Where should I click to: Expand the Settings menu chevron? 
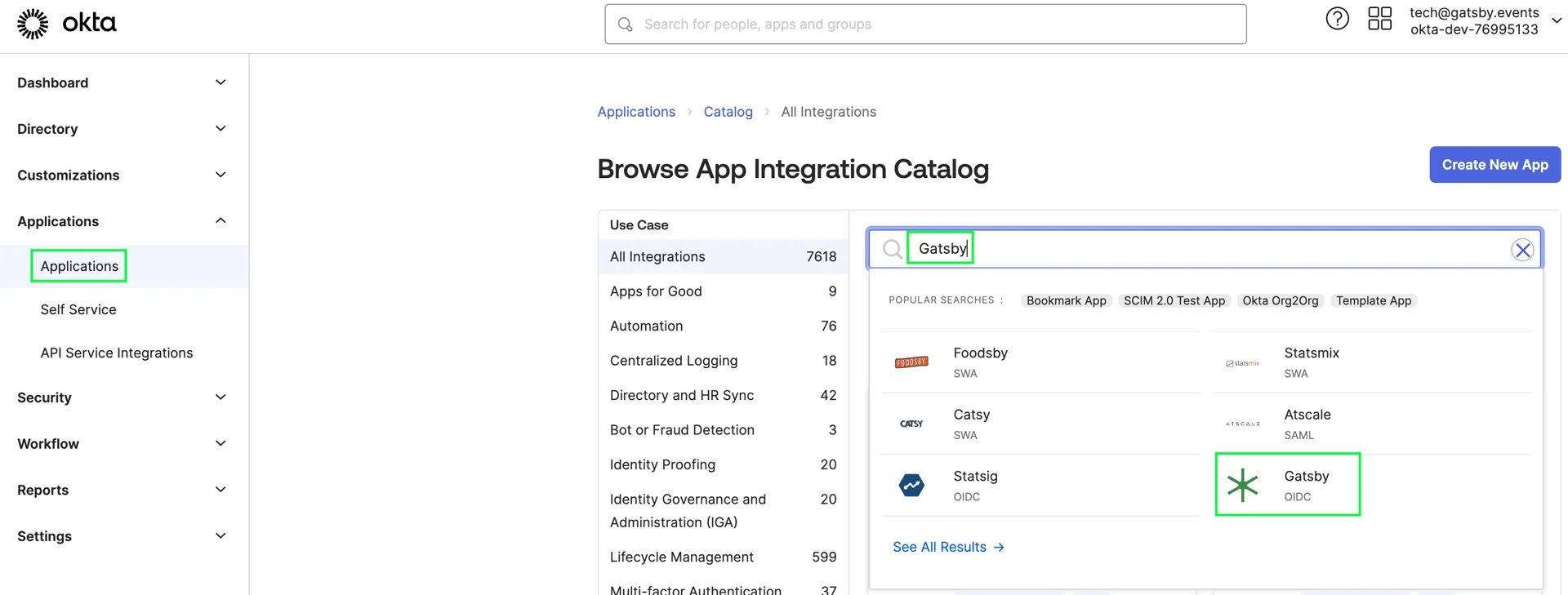click(220, 536)
